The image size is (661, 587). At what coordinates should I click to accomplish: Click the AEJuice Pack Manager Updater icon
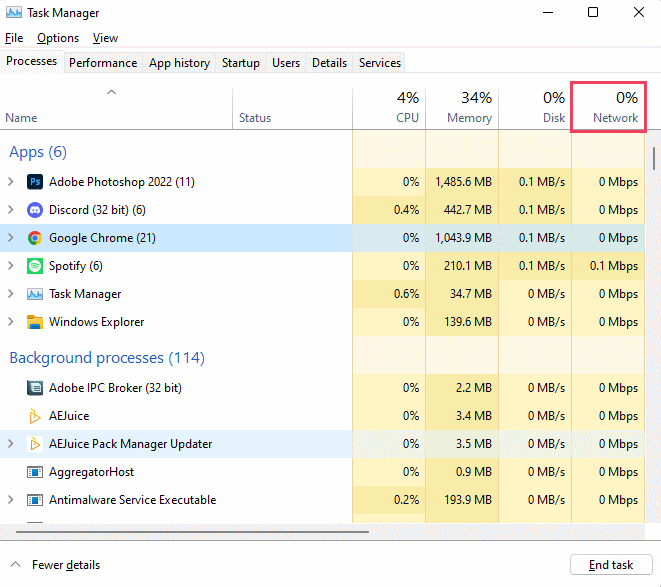point(35,444)
